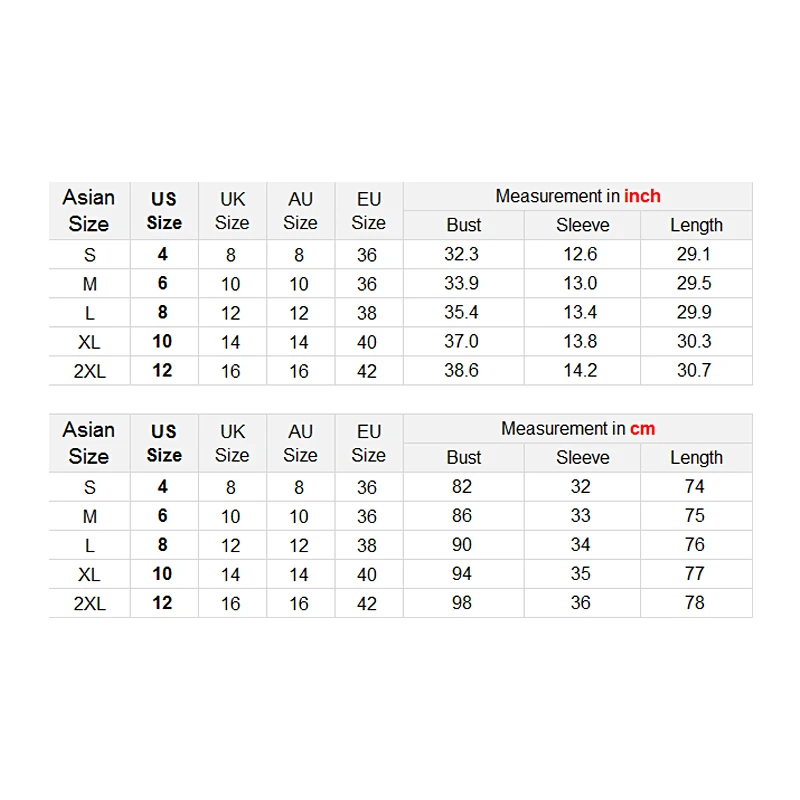
Task: Click the 'Measurement in inch' header
Action: pos(578,197)
